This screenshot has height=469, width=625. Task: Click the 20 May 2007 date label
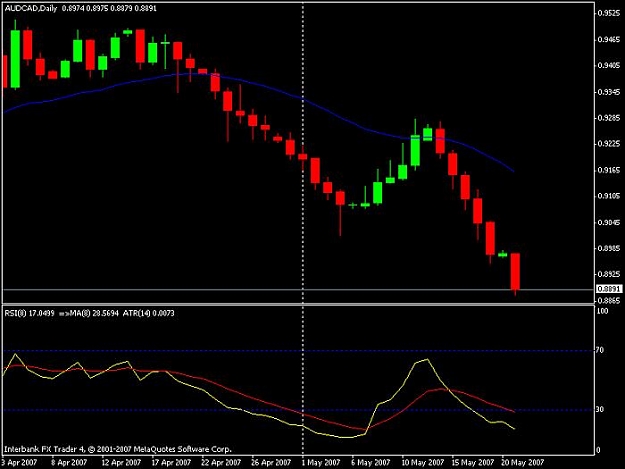coord(523,463)
